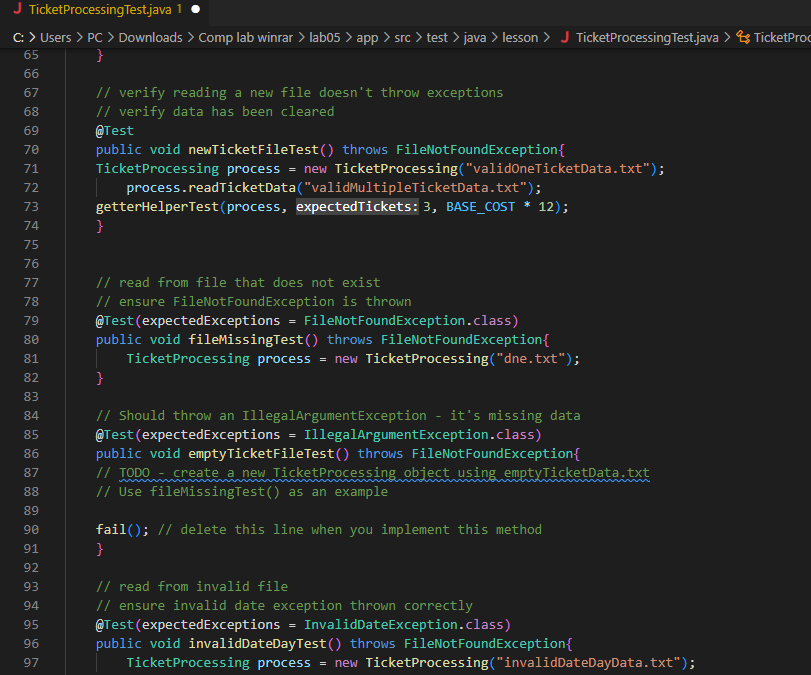This screenshot has width=811, height=675.
Task: Click the expectedTickets: inlay hint
Action: (x=357, y=206)
